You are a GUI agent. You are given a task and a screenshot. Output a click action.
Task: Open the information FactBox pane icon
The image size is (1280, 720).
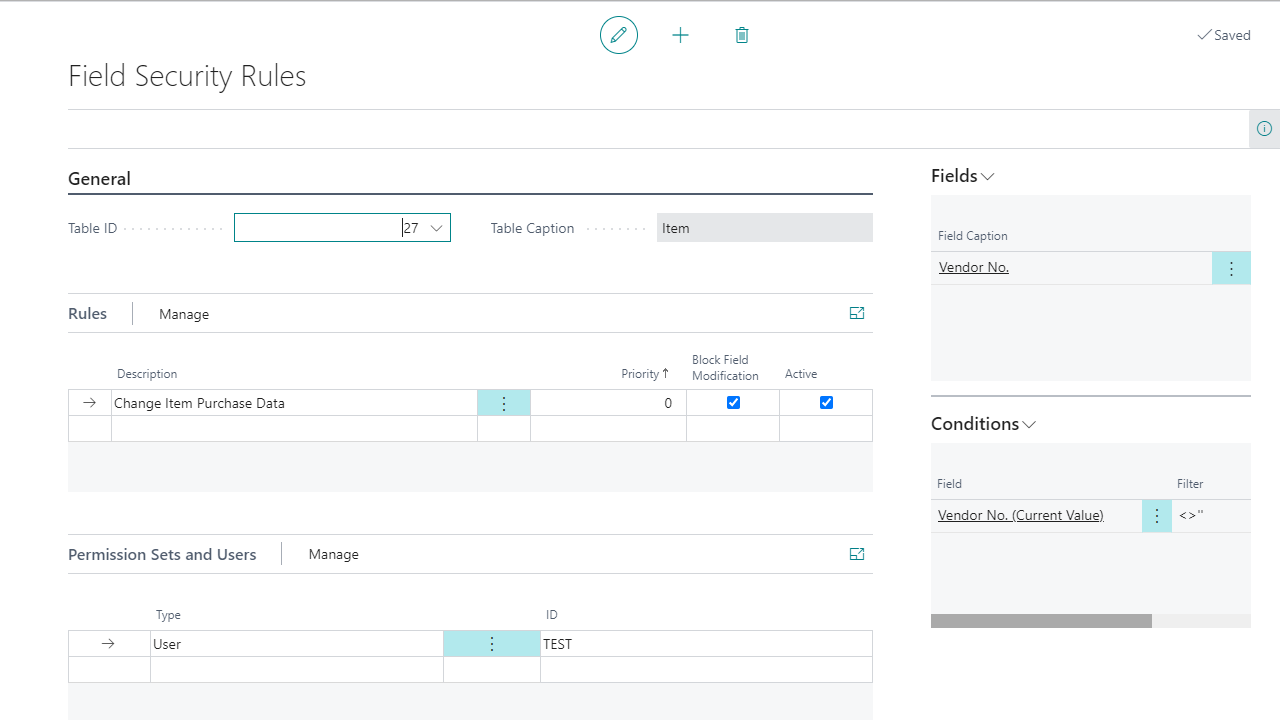tap(1264, 129)
